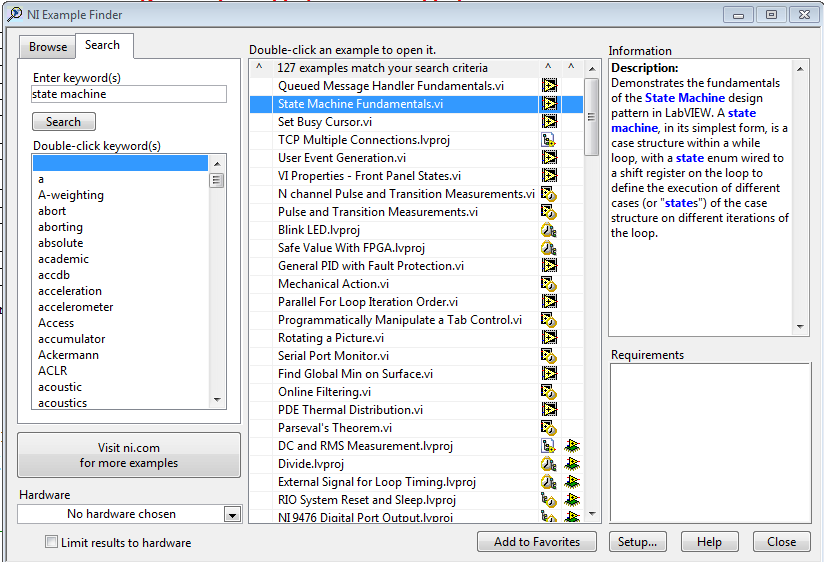Click VI icon beside General PID with Fault Protection.vi

[x=549, y=265]
